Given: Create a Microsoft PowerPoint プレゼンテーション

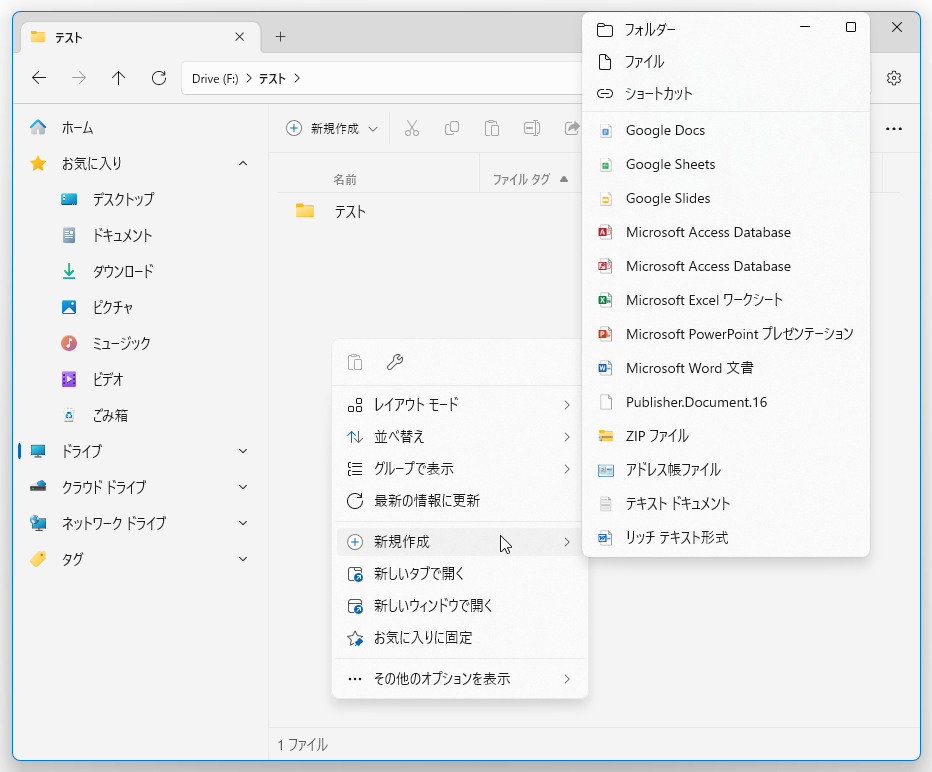Looking at the screenshot, I should [x=726, y=334].
